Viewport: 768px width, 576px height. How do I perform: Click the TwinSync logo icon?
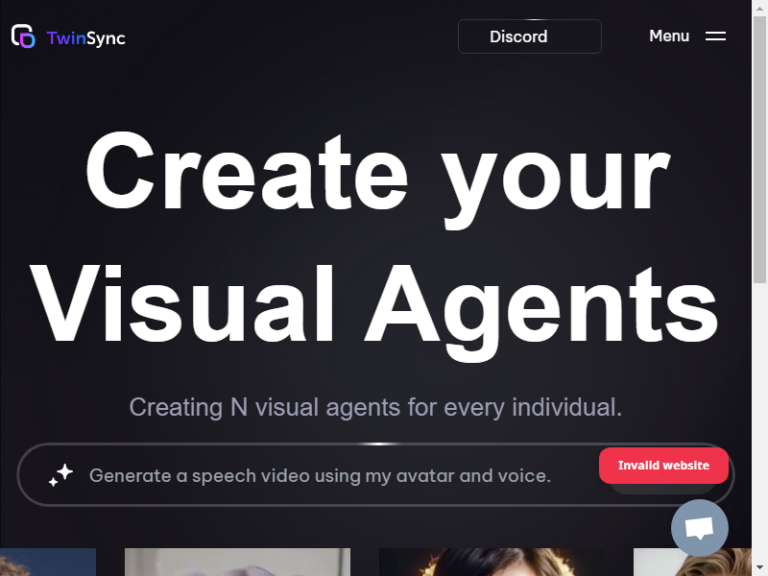click(x=23, y=36)
